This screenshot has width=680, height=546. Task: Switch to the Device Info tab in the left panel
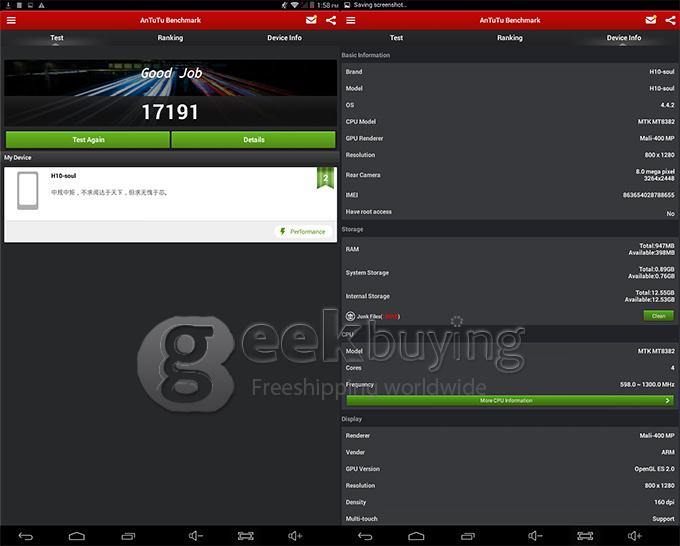pos(284,38)
